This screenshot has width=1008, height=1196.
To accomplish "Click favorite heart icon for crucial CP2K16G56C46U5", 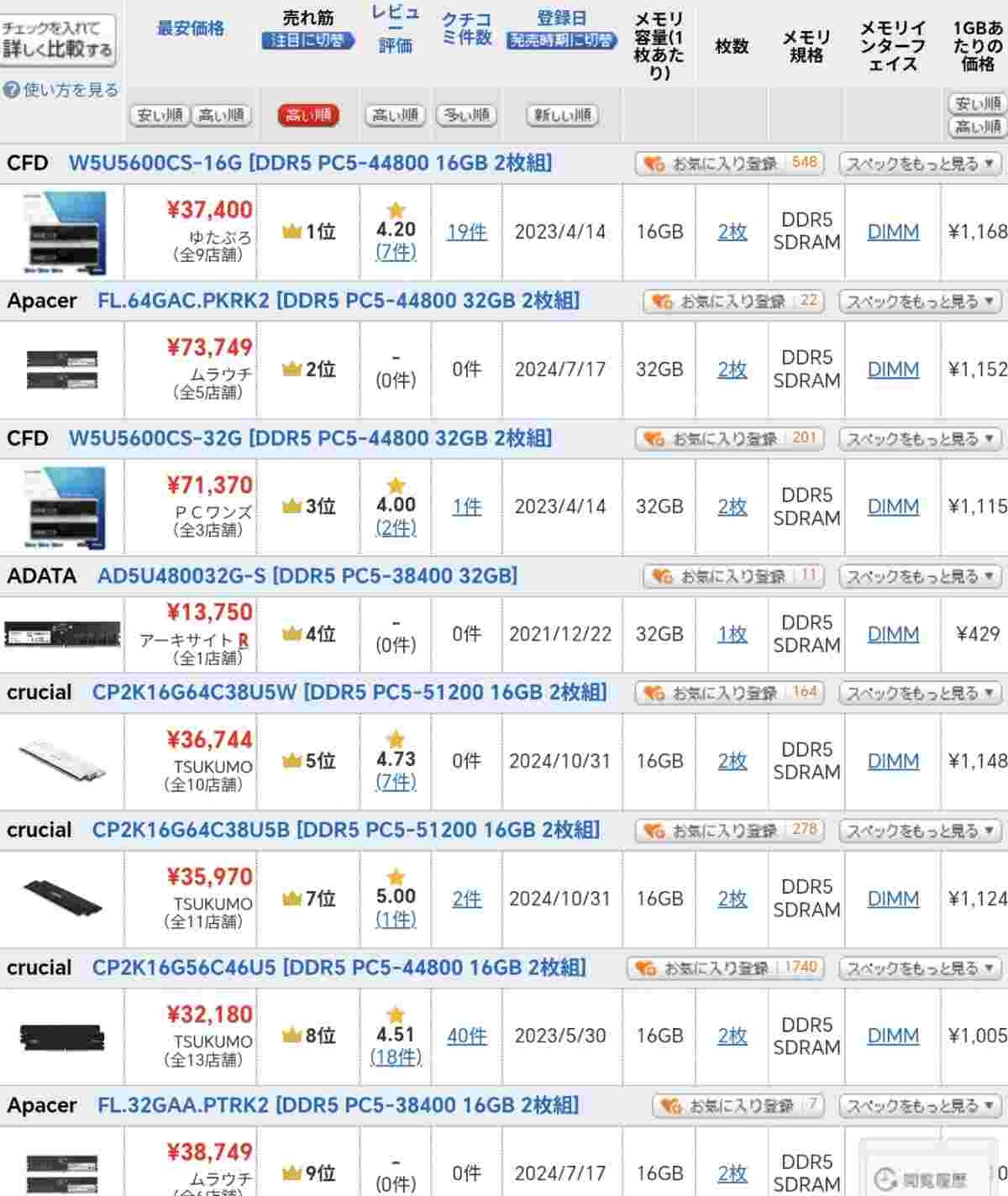I will pyautogui.click(x=645, y=968).
